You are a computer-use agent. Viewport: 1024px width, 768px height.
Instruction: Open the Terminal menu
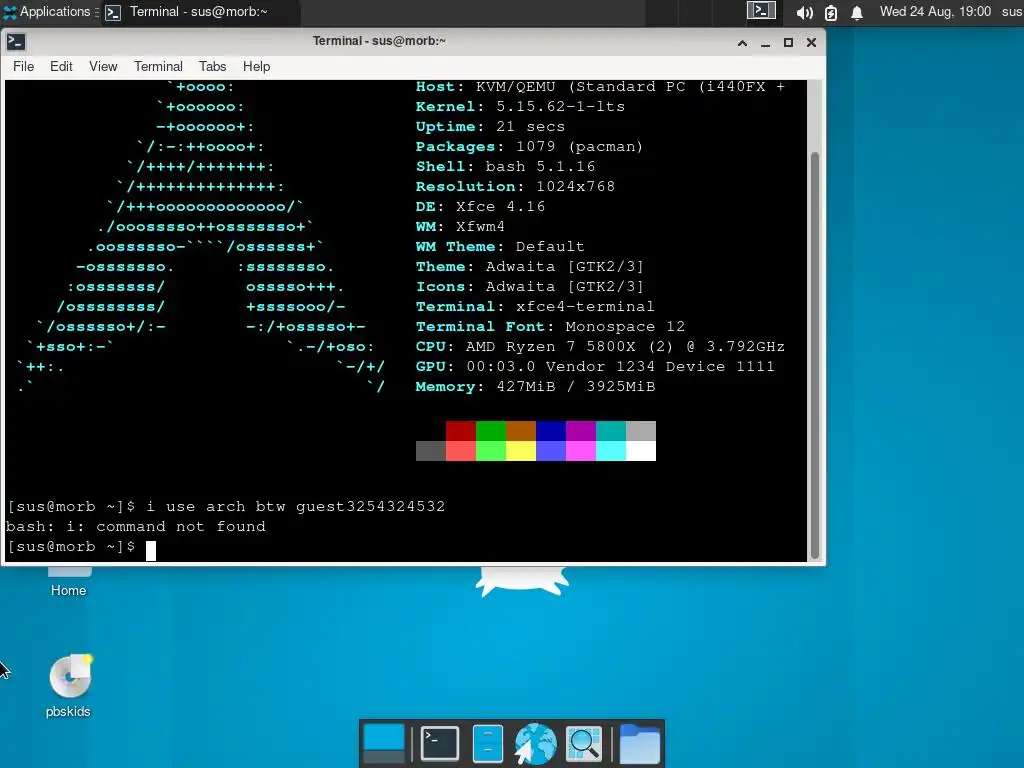click(158, 67)
